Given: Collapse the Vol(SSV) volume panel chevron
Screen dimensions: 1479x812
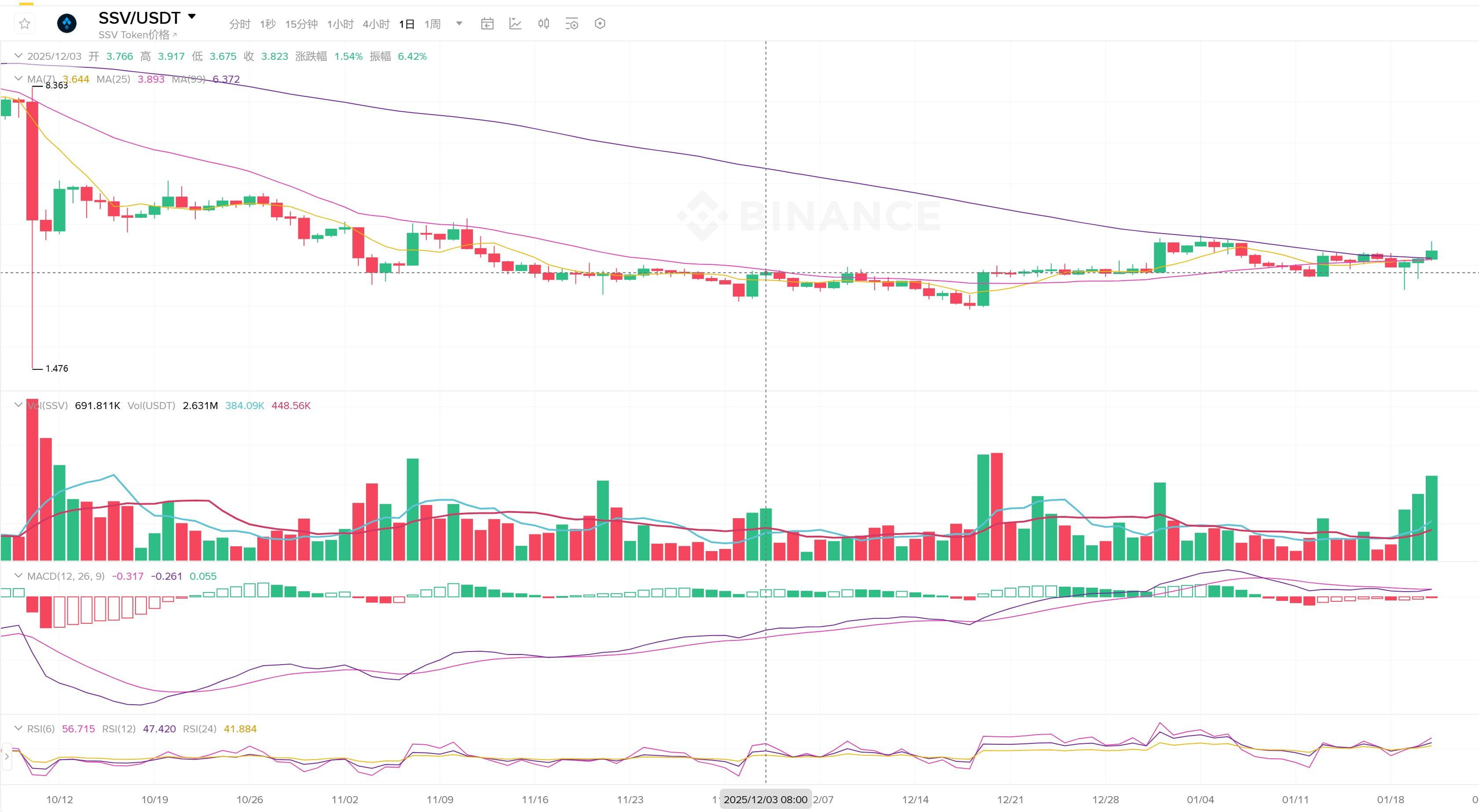Looking at the screenshot, I should tap(18, 406).
